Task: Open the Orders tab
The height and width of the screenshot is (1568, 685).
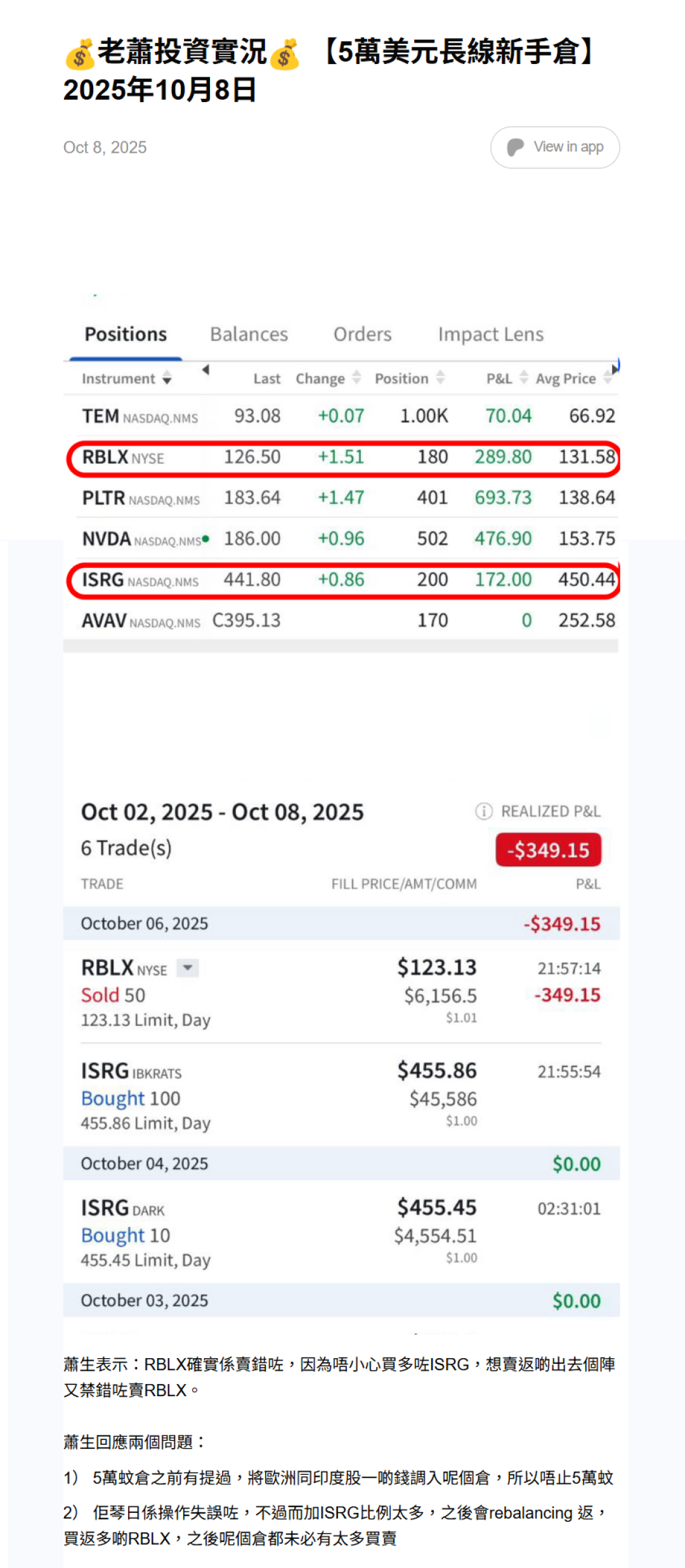Action: [362, 334]
